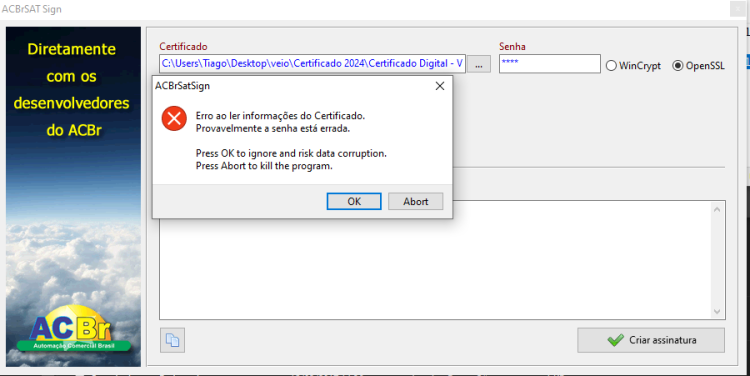Click the copy to clipboard icon button

coord(172,340)
